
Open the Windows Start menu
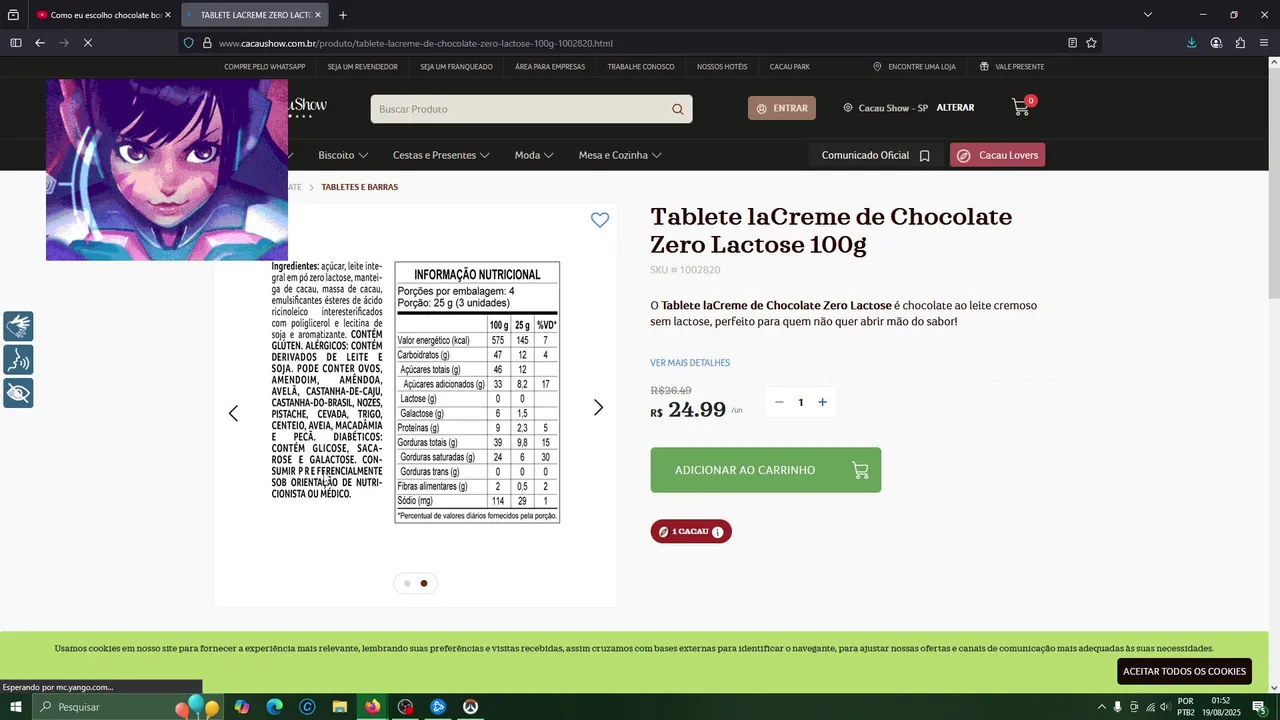click(x=16, y=707)
